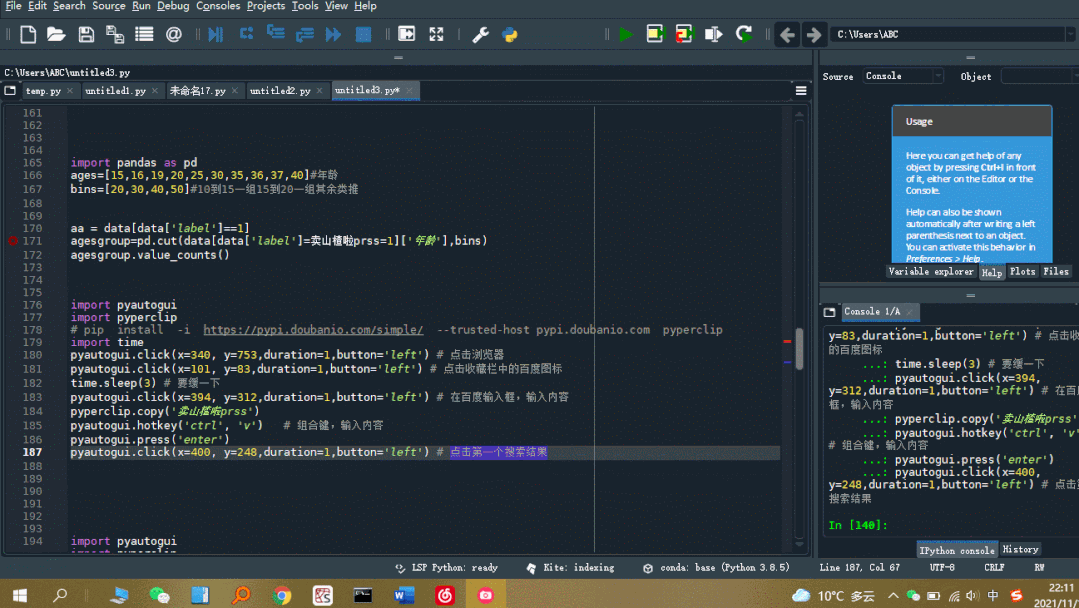Viewport: 1079px width, 608px height.
Task: Select the Run current cell icon
Action: point(655,33)
